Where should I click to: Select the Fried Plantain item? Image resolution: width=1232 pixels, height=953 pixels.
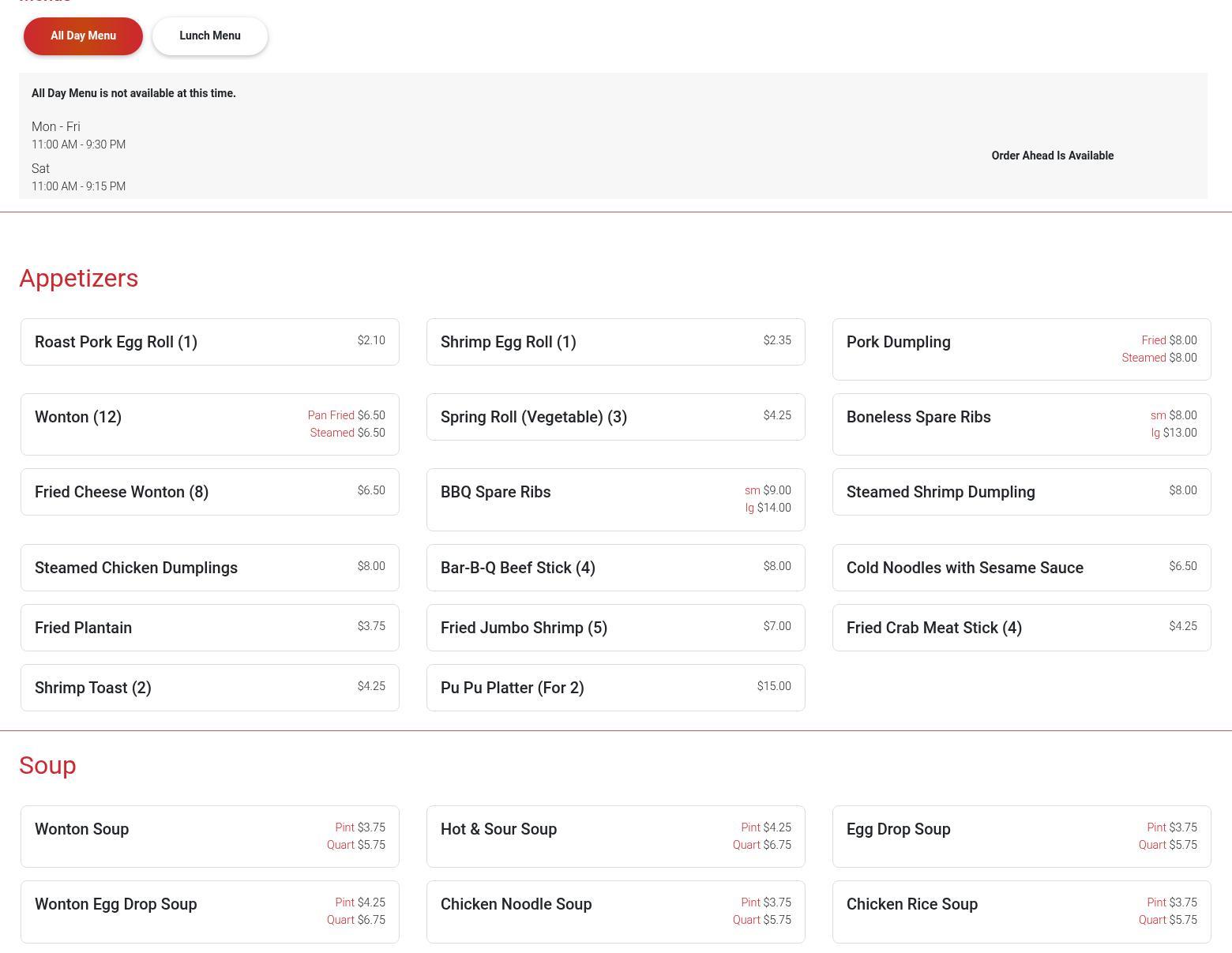(x=209, y=628)
